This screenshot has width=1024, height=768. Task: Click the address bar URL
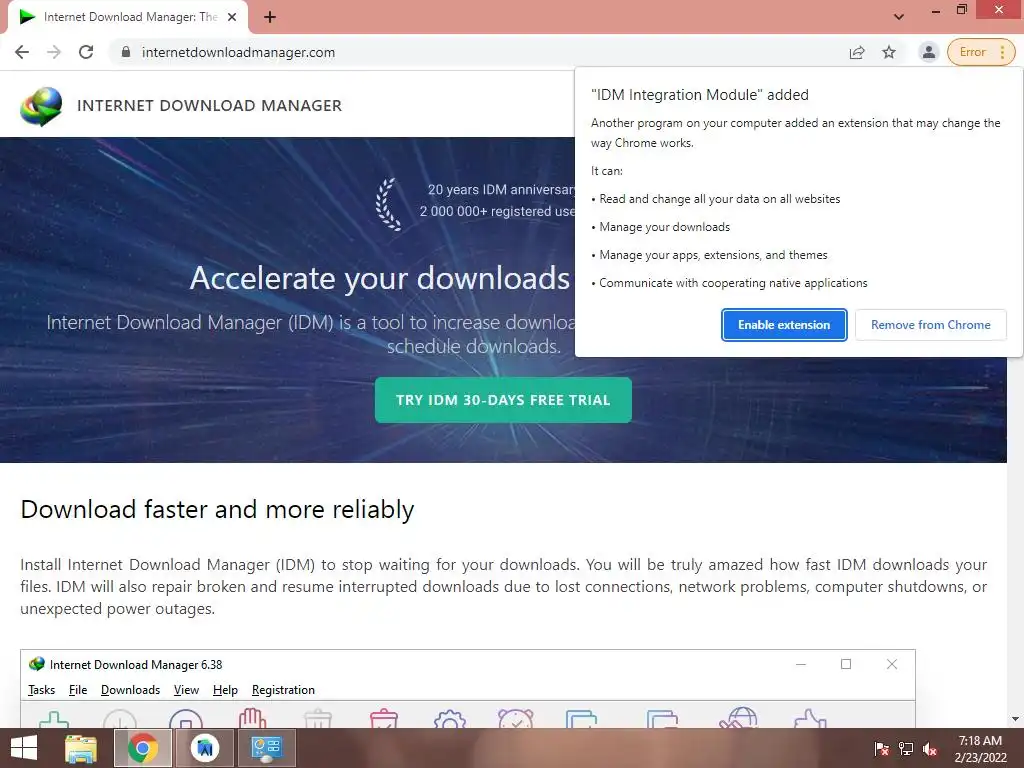pyautogui.click(x=238, y=52)
